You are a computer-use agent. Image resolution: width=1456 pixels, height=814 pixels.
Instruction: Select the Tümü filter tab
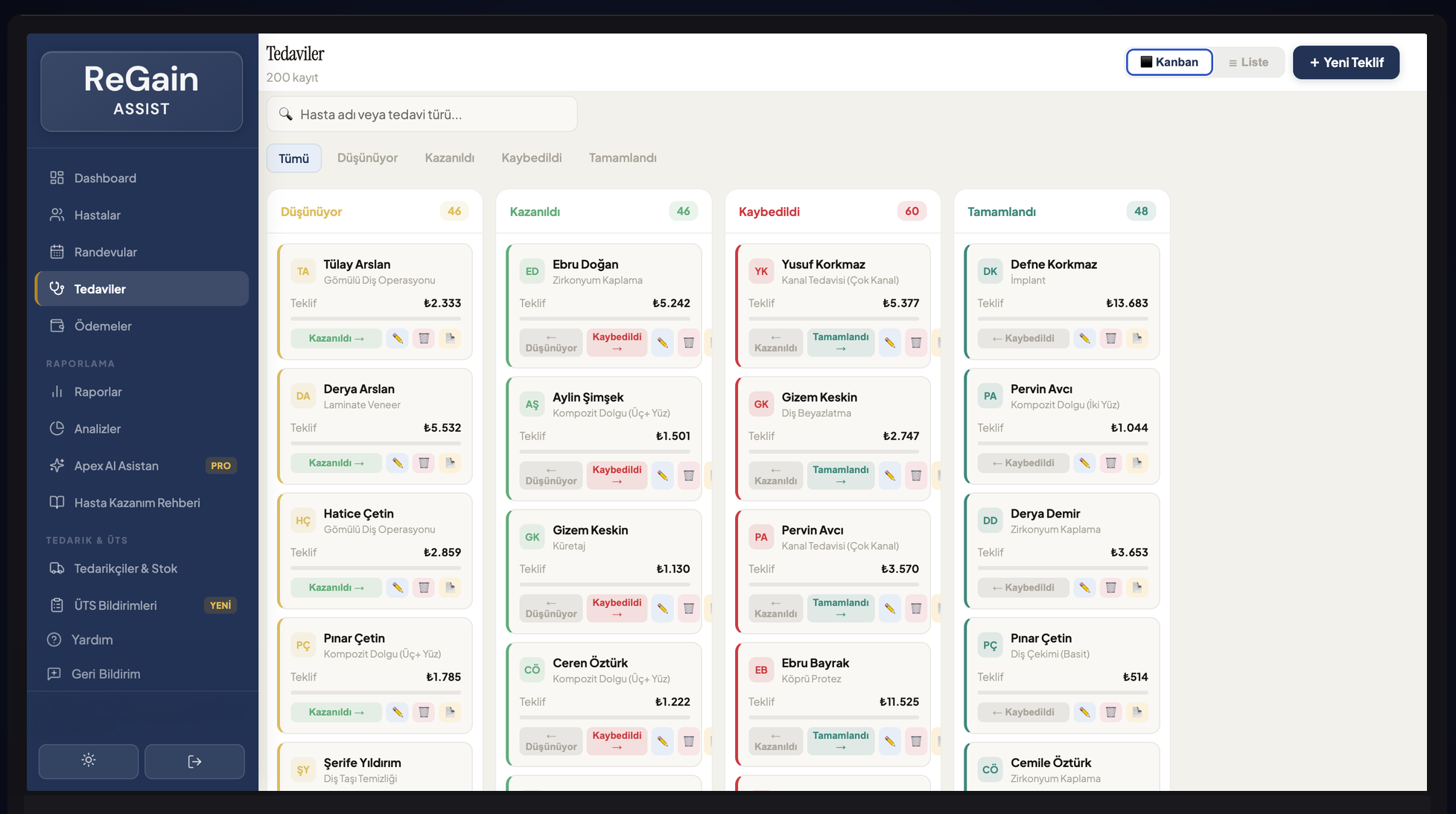pyautogui.click(x=293, y=157)
